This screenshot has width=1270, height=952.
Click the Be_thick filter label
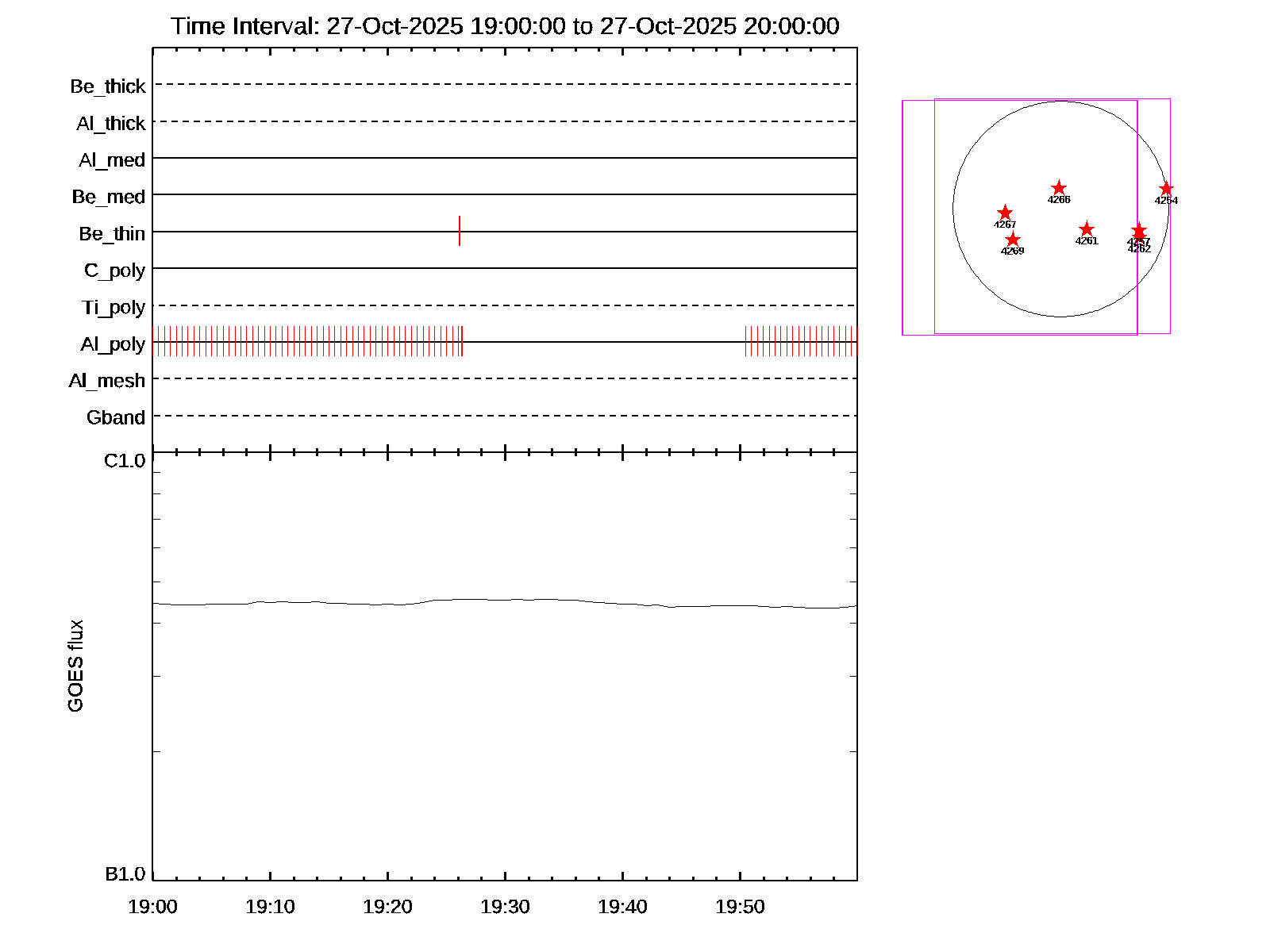tap(108, 86)
